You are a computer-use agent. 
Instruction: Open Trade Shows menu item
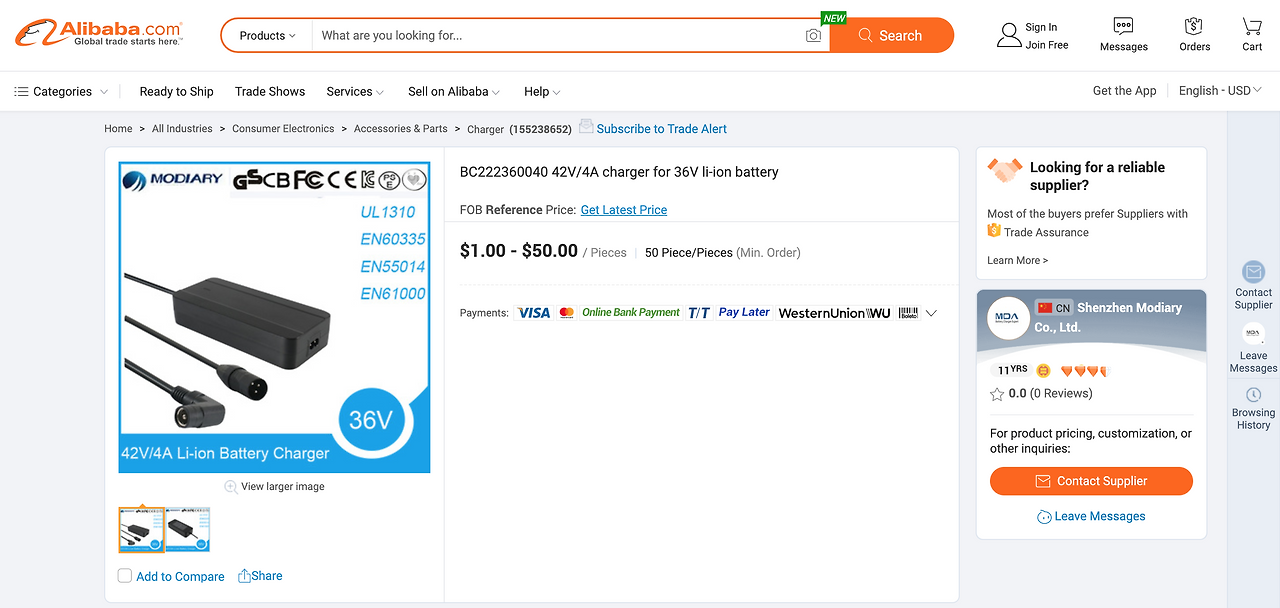270,92
